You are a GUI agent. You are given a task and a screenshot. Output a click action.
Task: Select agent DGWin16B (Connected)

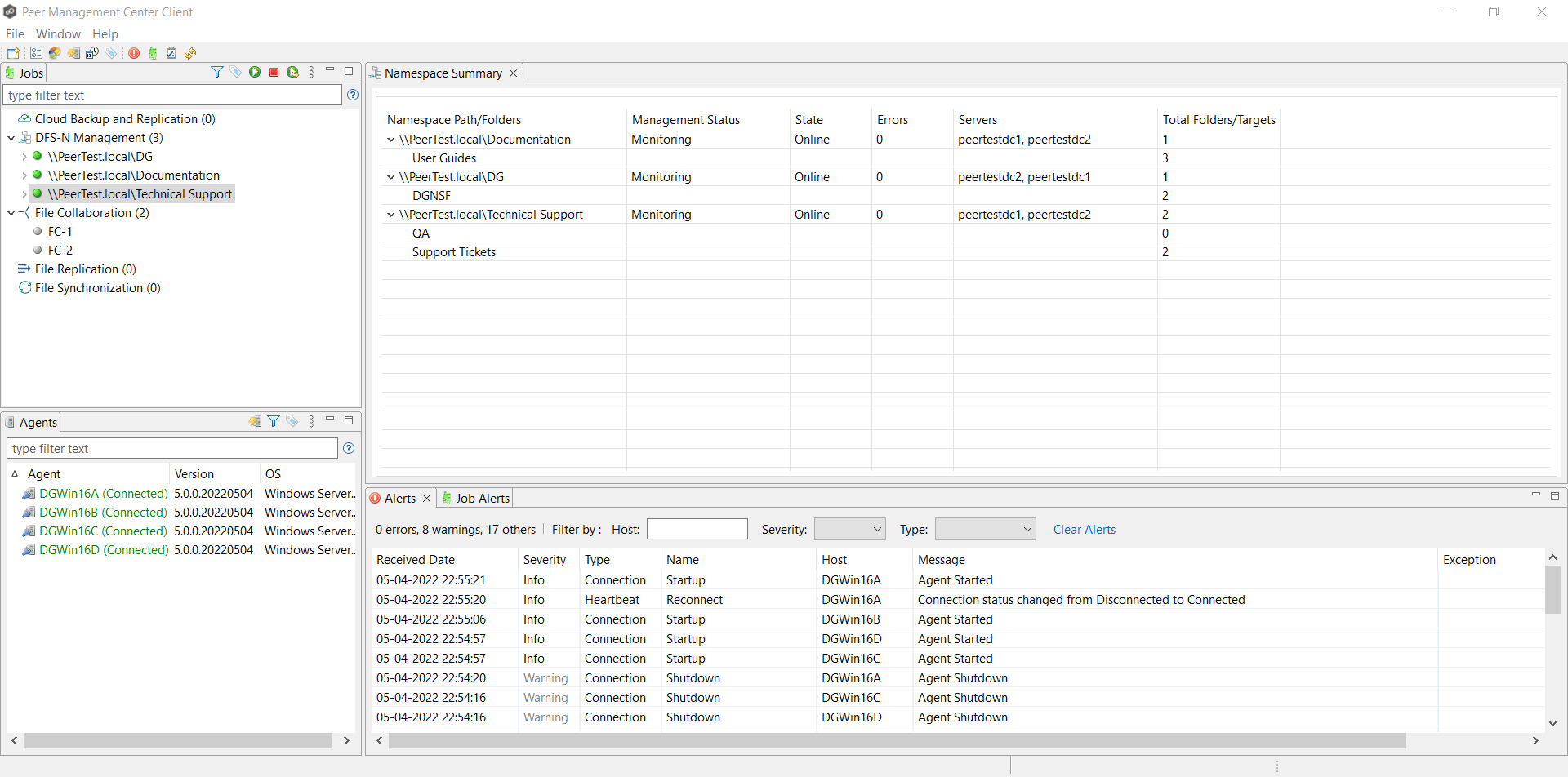click(103, 513)
